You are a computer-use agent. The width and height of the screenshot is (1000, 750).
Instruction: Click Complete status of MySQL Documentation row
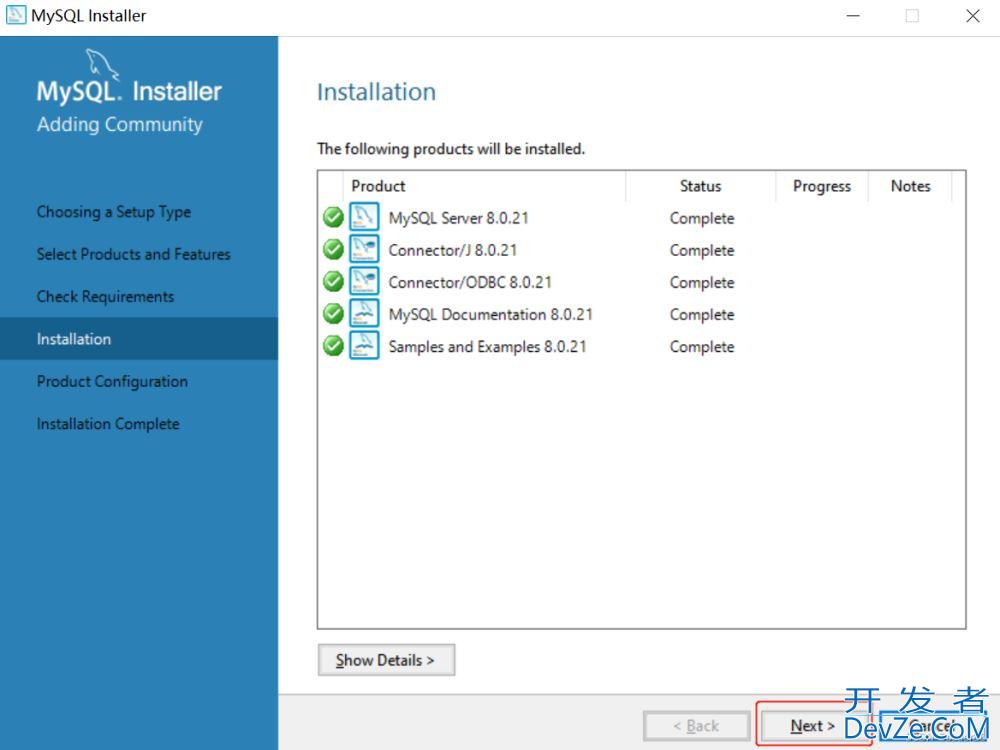702,314
